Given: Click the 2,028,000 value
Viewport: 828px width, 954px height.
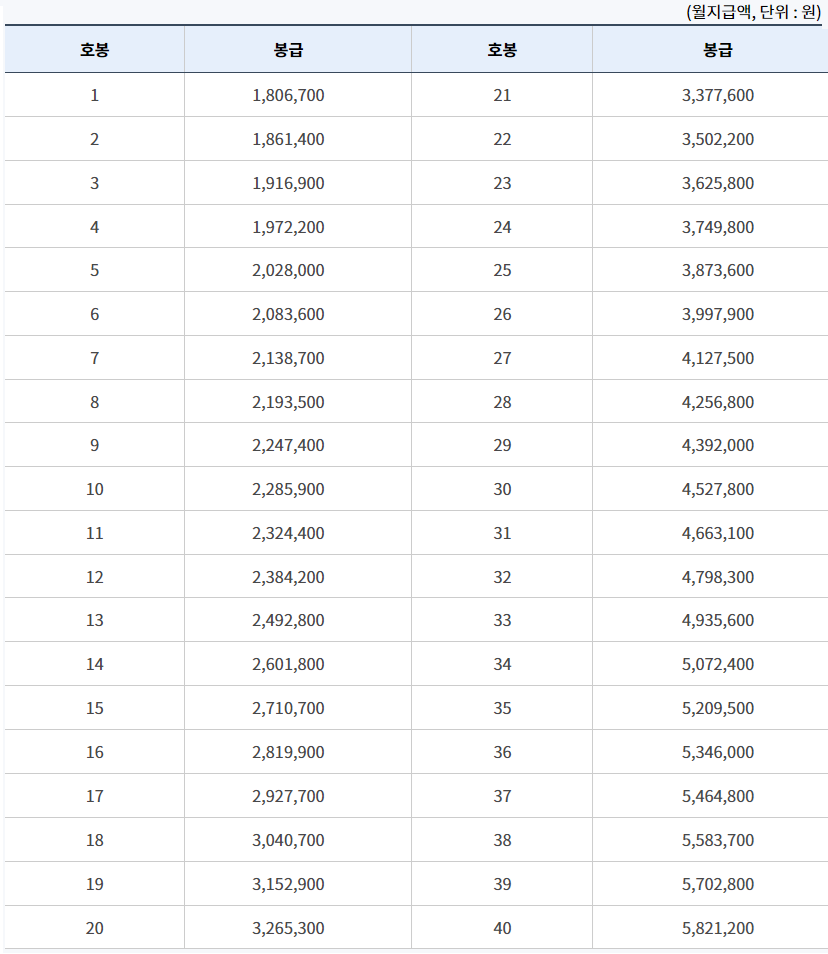Looking at the screenshot, I should 288,270.
